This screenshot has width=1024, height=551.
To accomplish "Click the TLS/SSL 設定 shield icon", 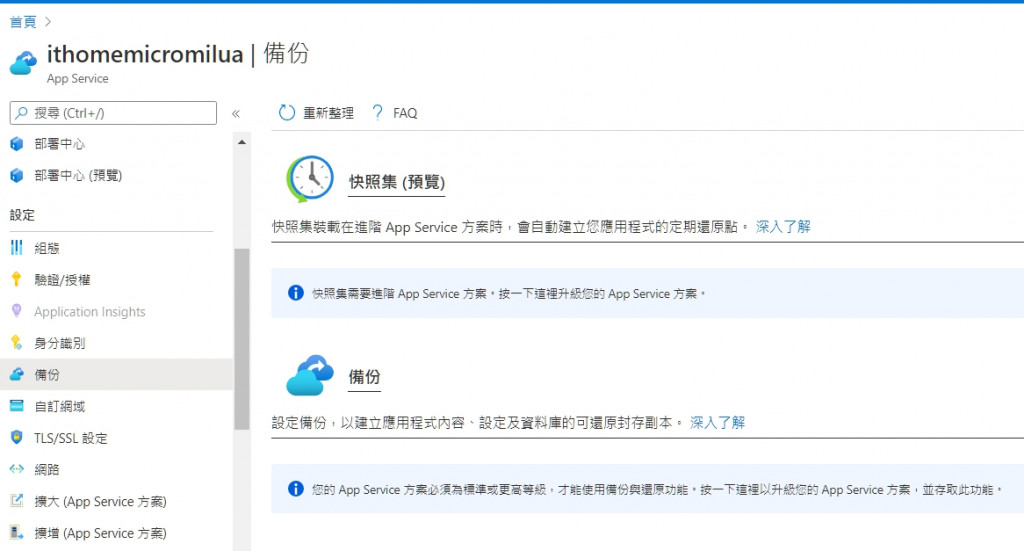I will pos(17,437).
